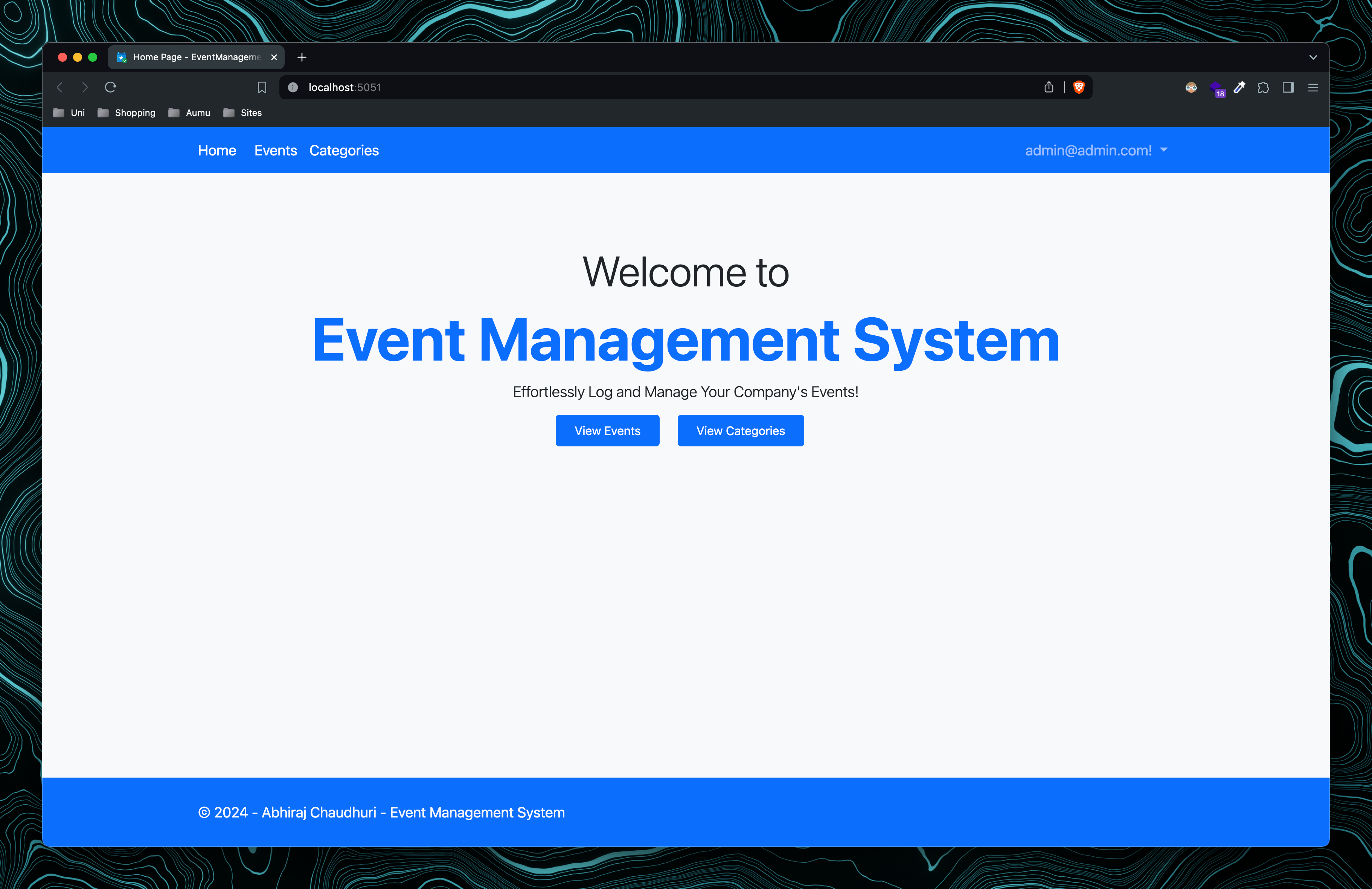The height and width of the screenshot is (889, 1372).
Task: Open the Shopping bookmarks folder
Action: pos(127,113)
